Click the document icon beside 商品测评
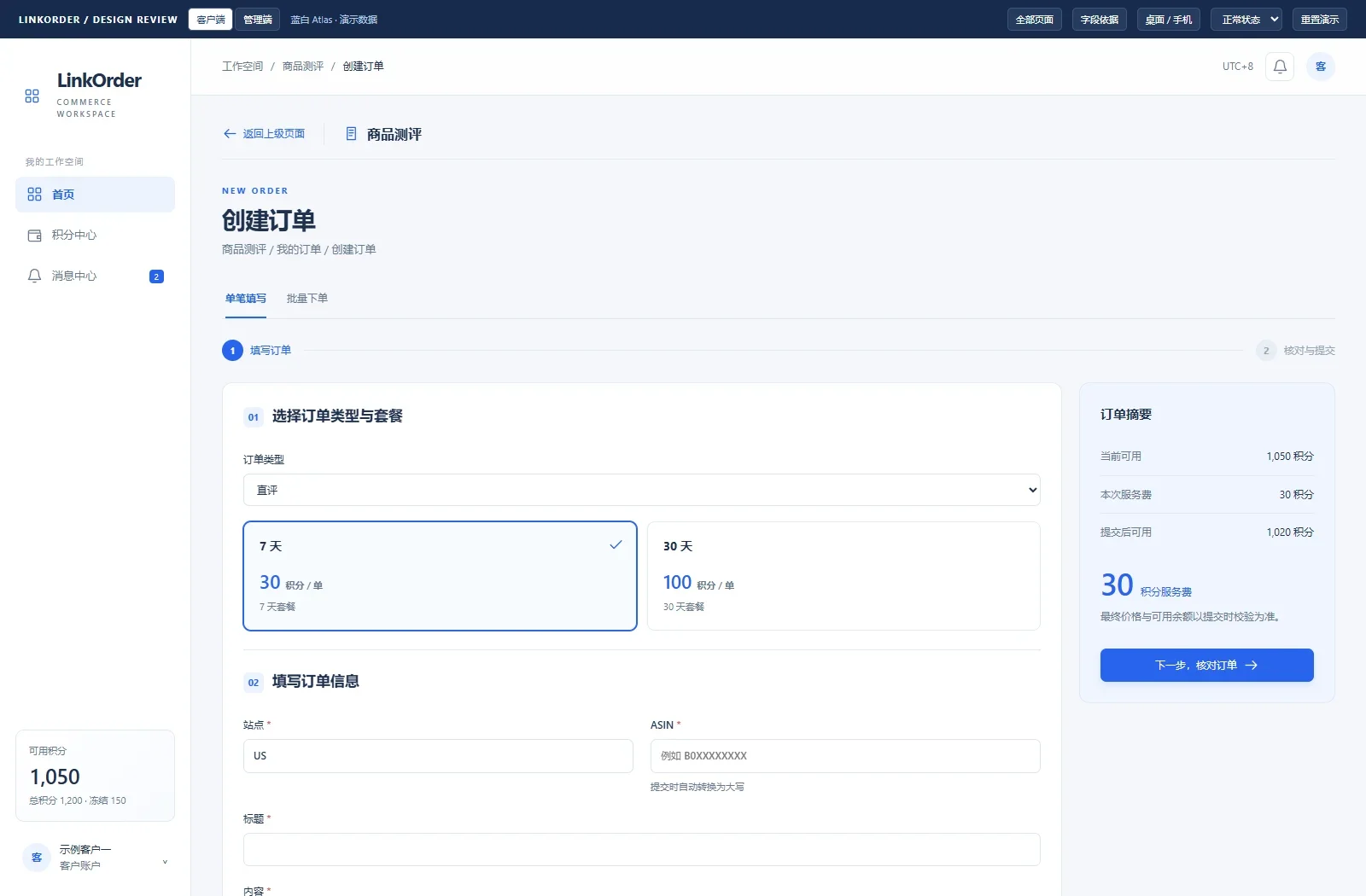This screenshot has height=896, width=1366. (351, 134)
